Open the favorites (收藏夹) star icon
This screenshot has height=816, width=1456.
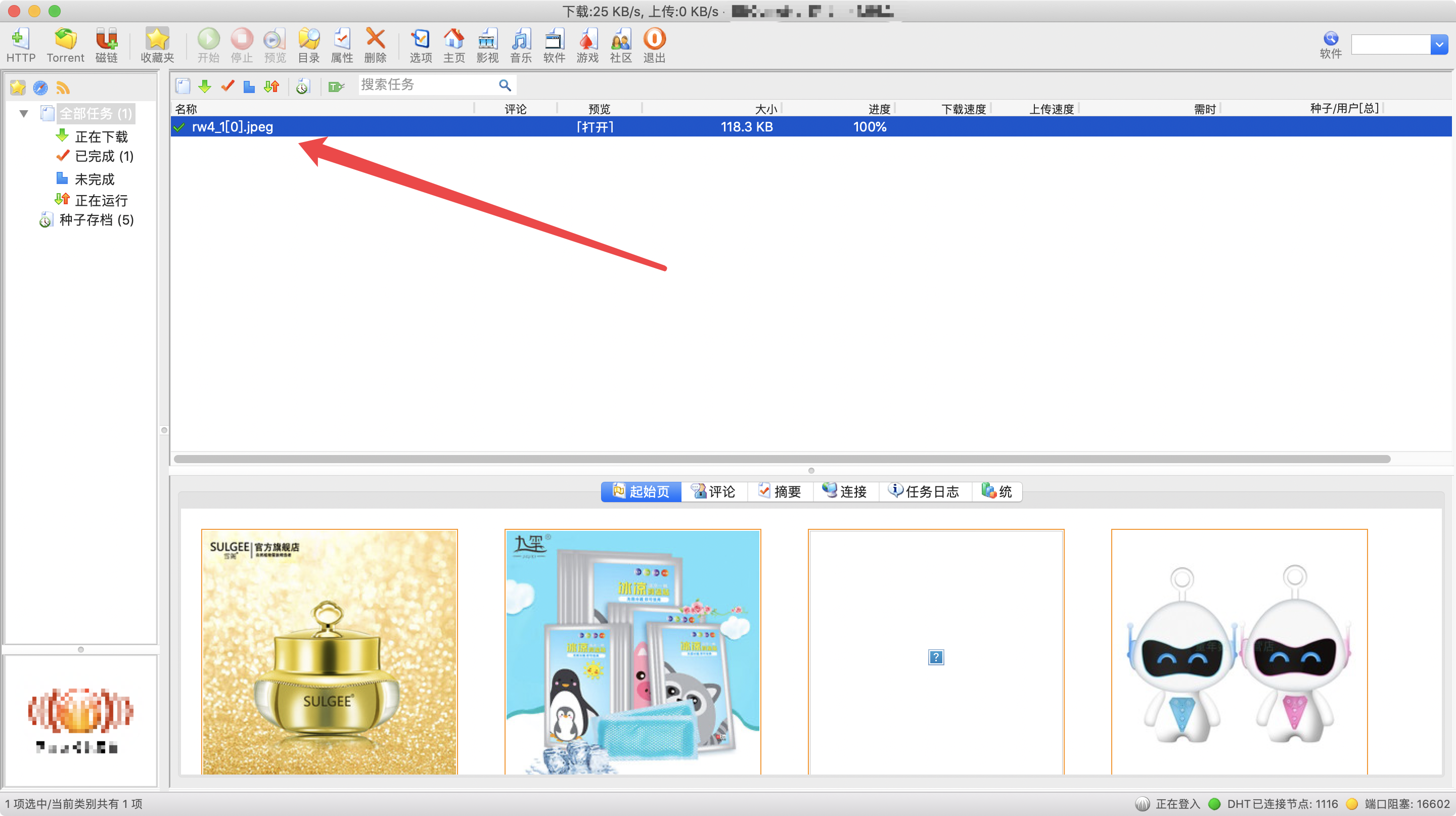pyautogui.click(x=157, y=39)
